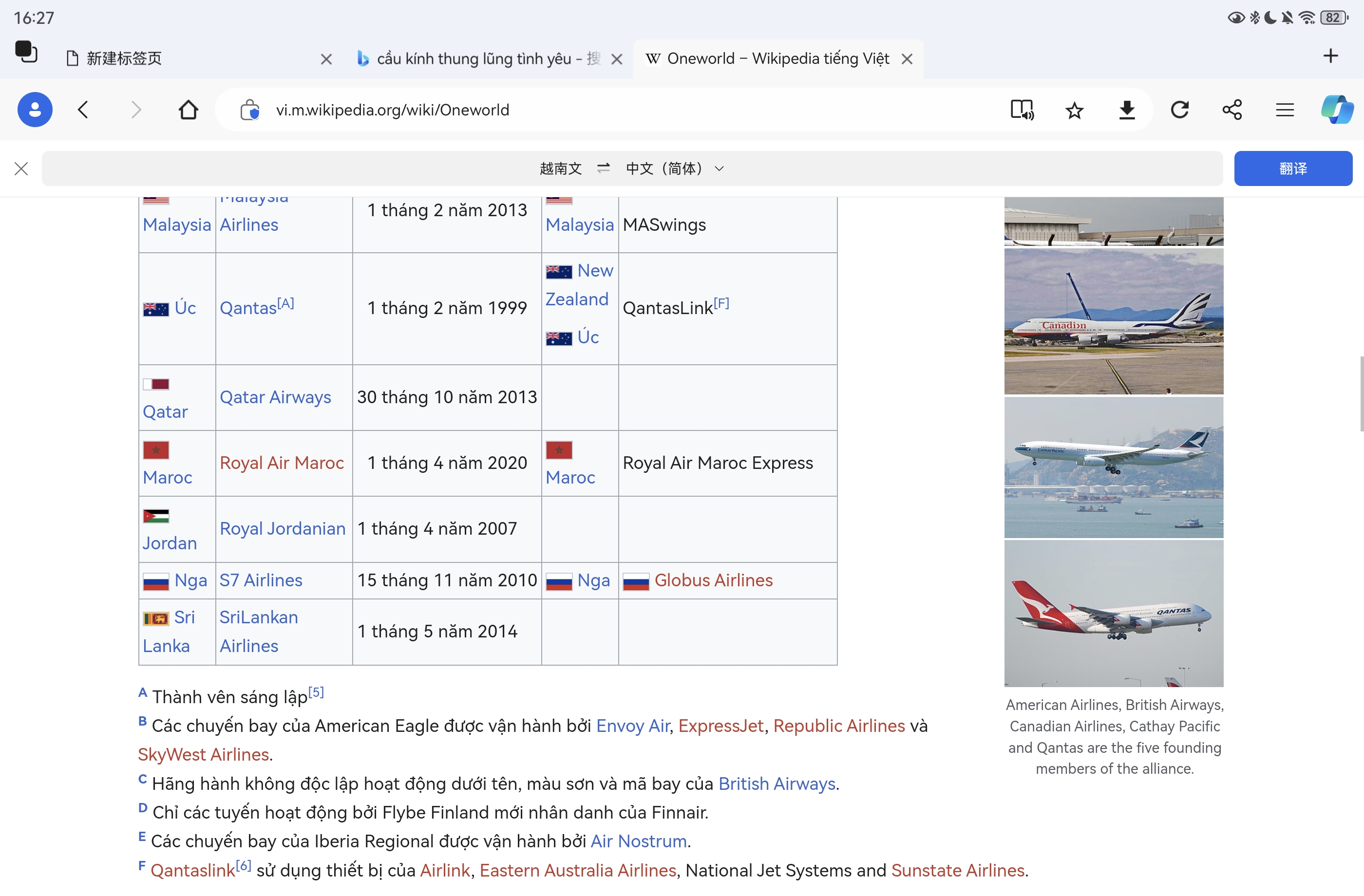Open the Royal Jordanian link

click(283, 529)
